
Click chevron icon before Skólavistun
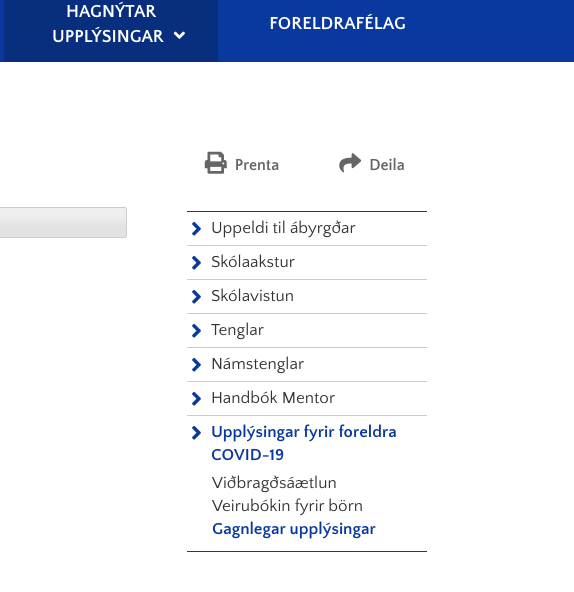coord(196,296)
